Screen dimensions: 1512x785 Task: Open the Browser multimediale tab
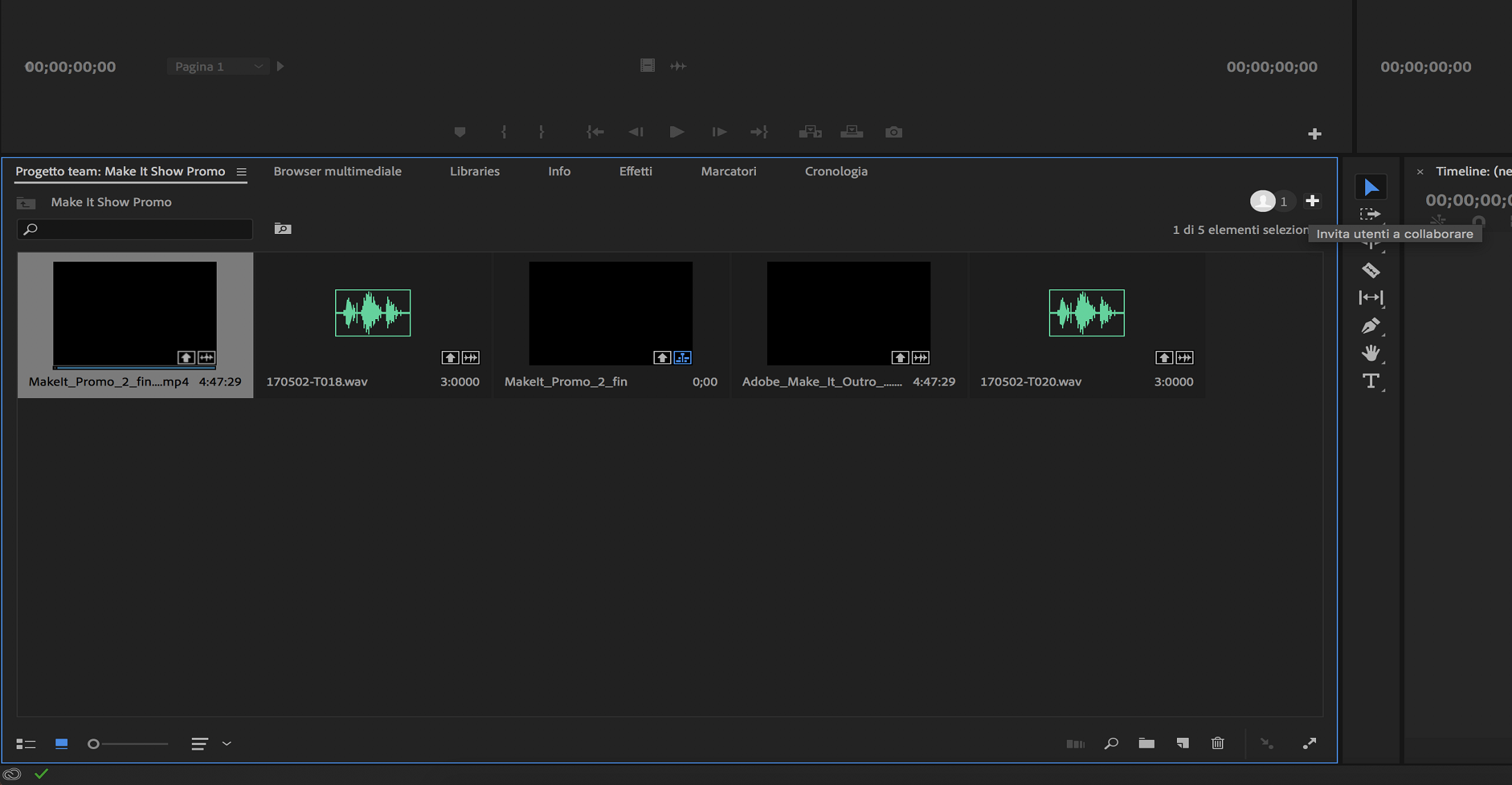point(337,171)
